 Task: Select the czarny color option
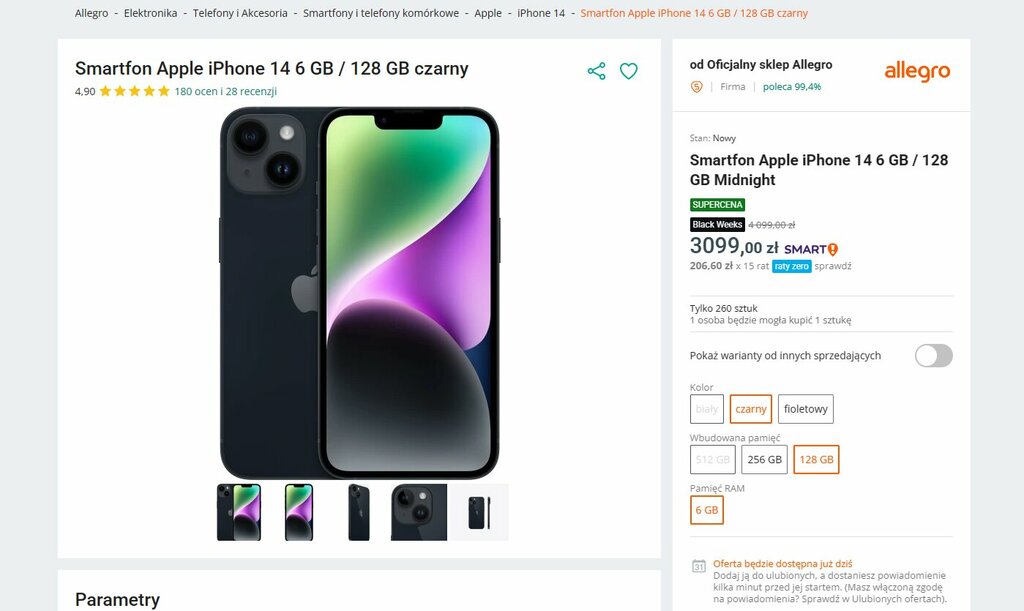coord(751,409)
